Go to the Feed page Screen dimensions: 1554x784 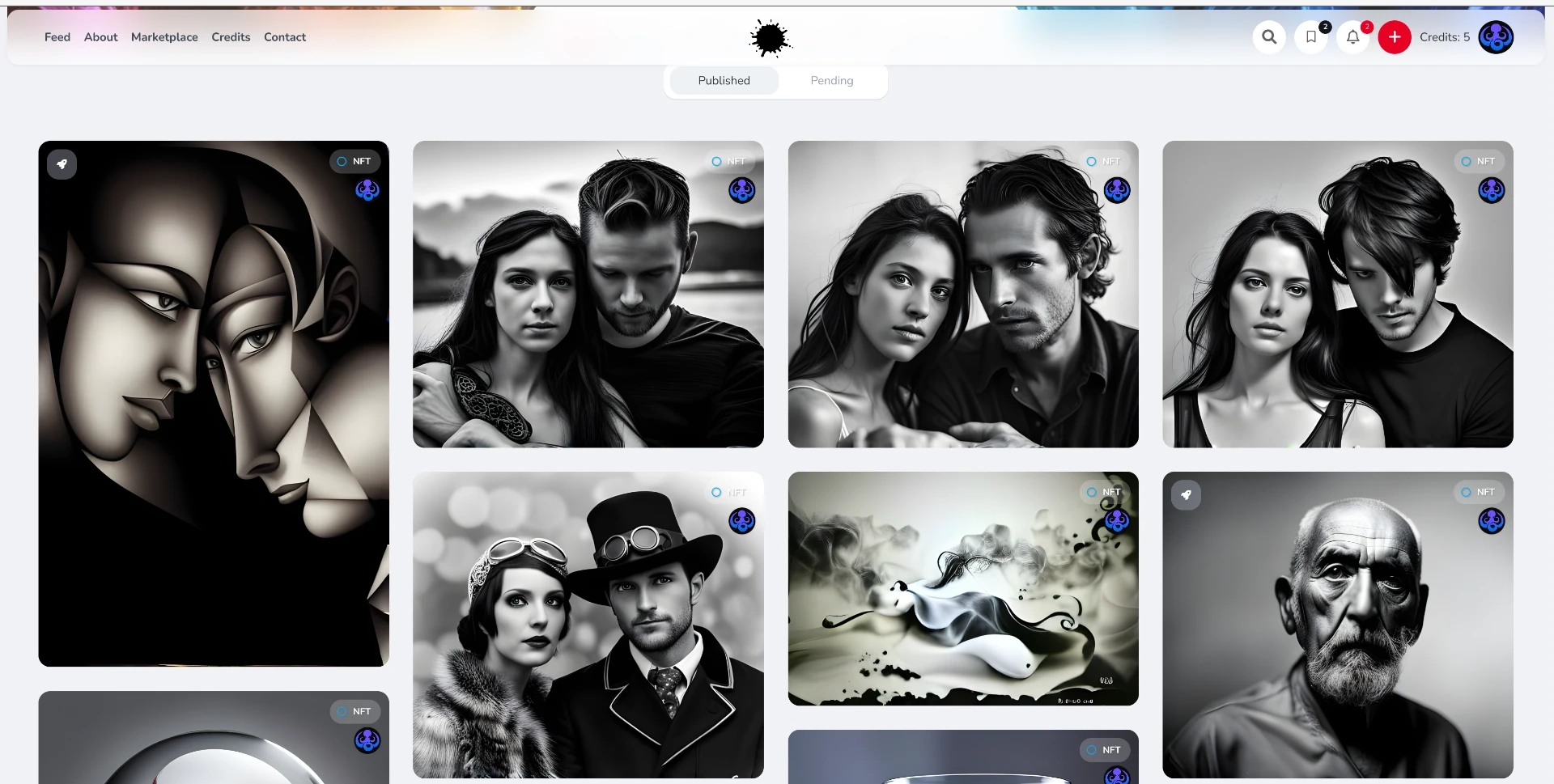pos(57,37)
